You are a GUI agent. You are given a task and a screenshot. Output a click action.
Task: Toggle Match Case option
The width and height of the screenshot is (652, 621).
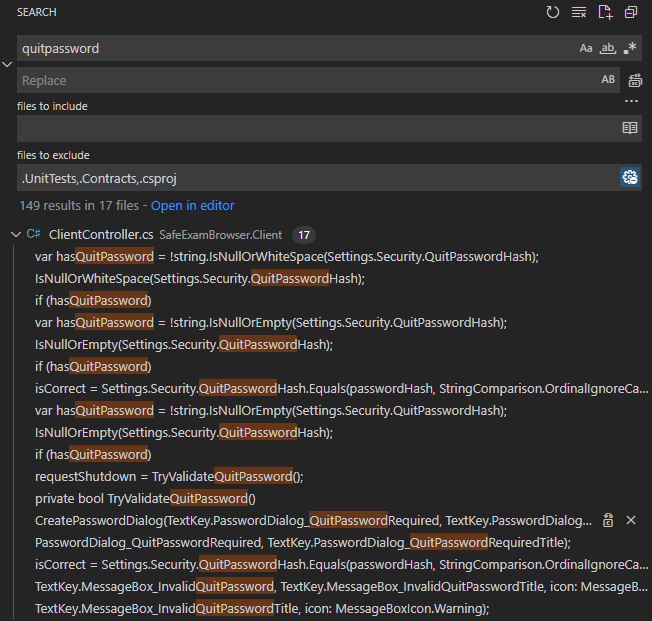(586, 48)
